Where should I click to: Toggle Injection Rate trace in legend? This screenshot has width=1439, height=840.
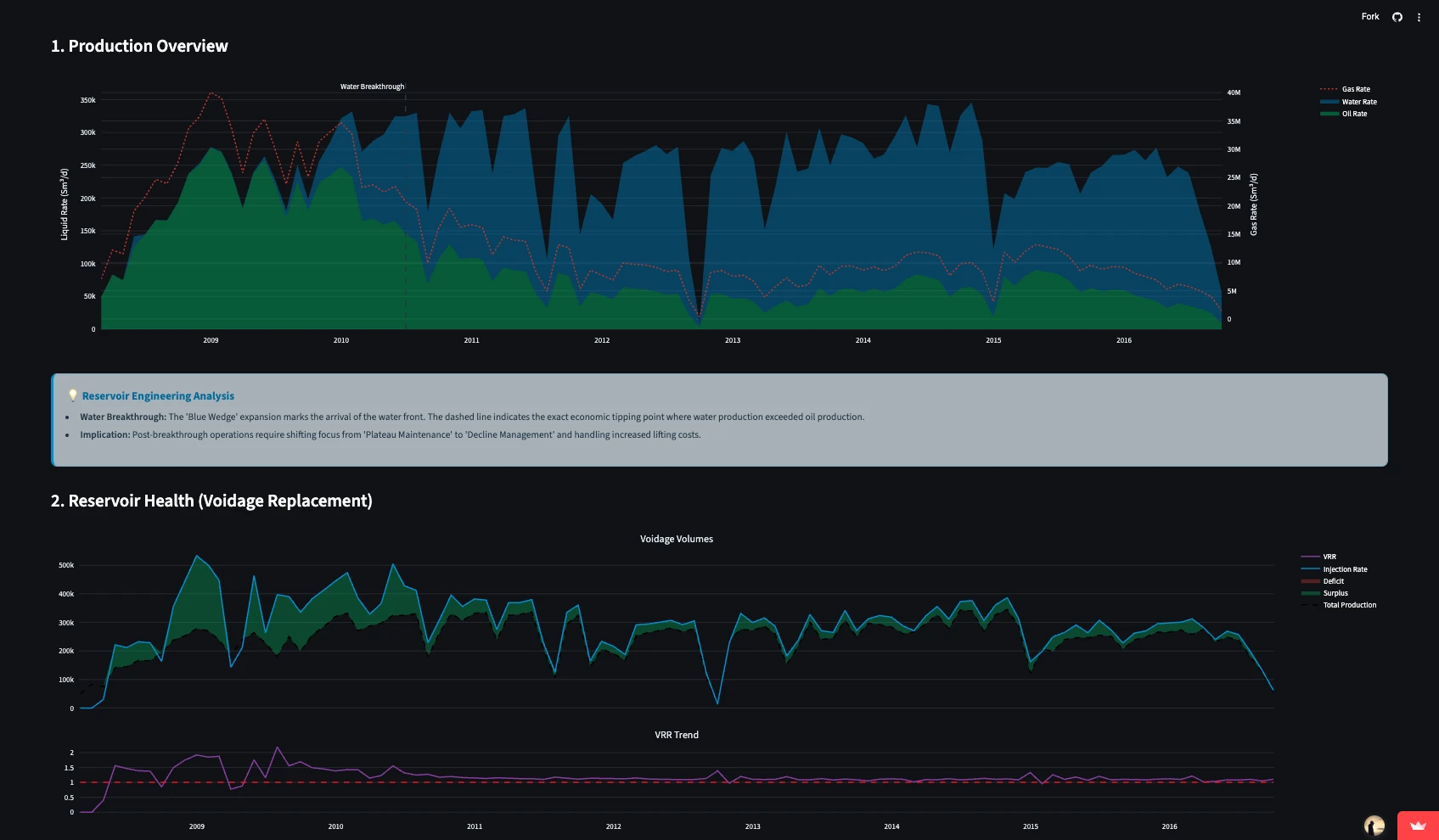[x=1335, y=569]
